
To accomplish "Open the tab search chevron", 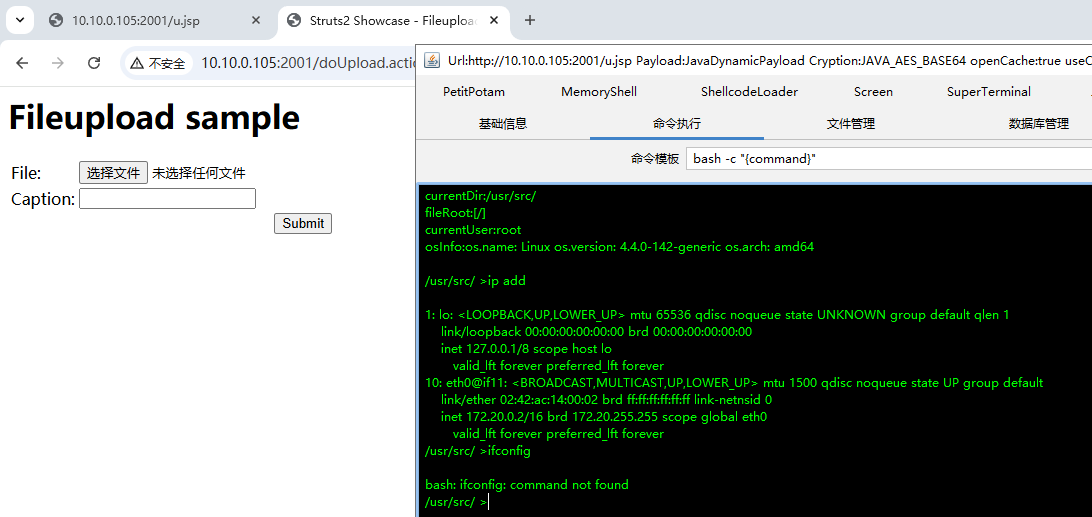I will 19,20.
